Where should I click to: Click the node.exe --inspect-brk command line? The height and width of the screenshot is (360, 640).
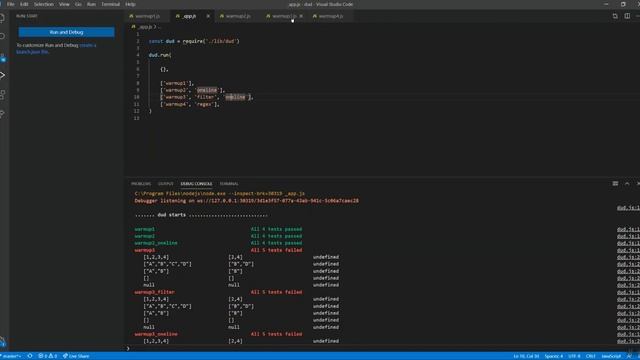tap(220, 193)
